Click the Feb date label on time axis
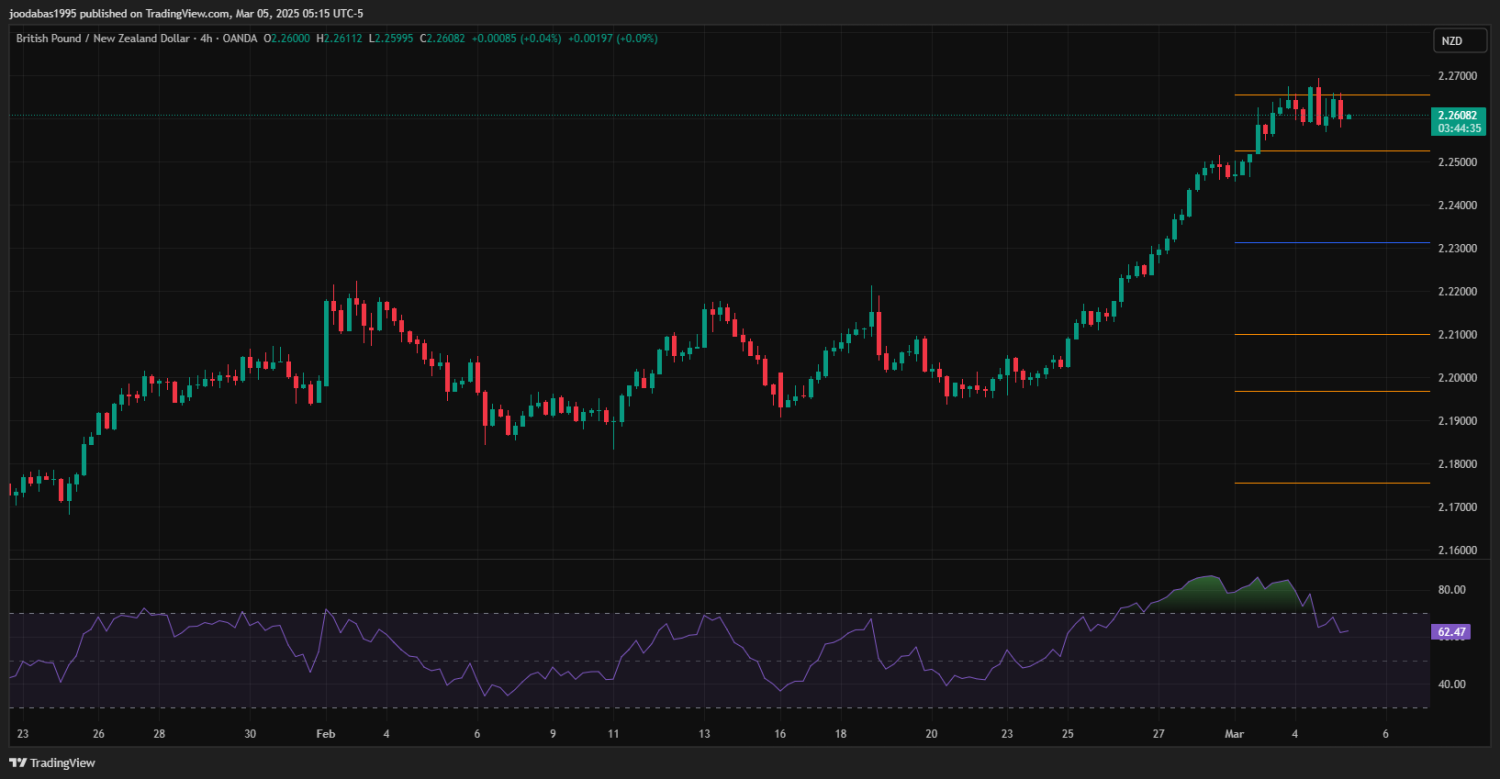The width and height of the screenshot is (1500, 779). (x=326, y=734)
